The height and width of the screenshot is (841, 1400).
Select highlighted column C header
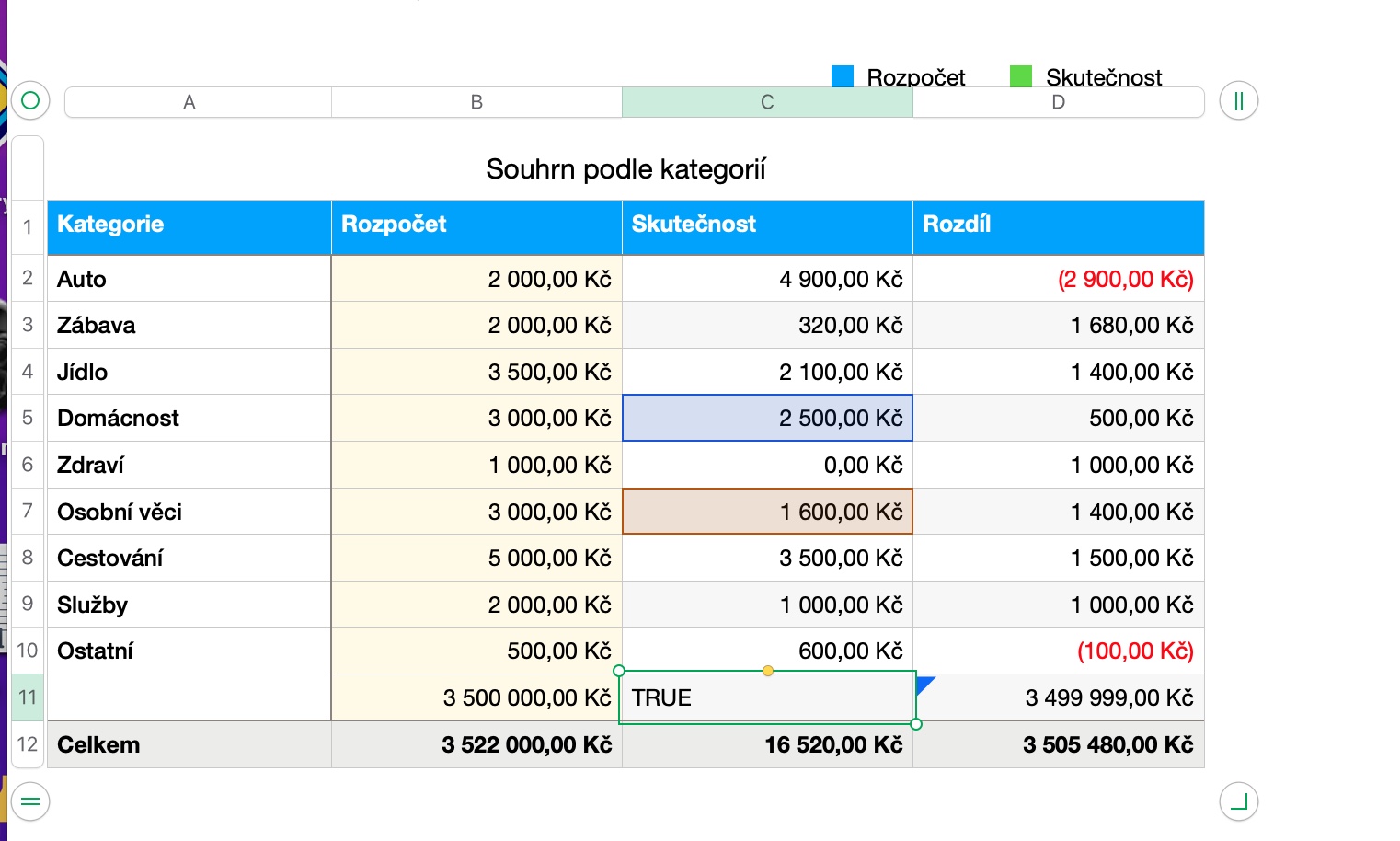pos(767,102)
